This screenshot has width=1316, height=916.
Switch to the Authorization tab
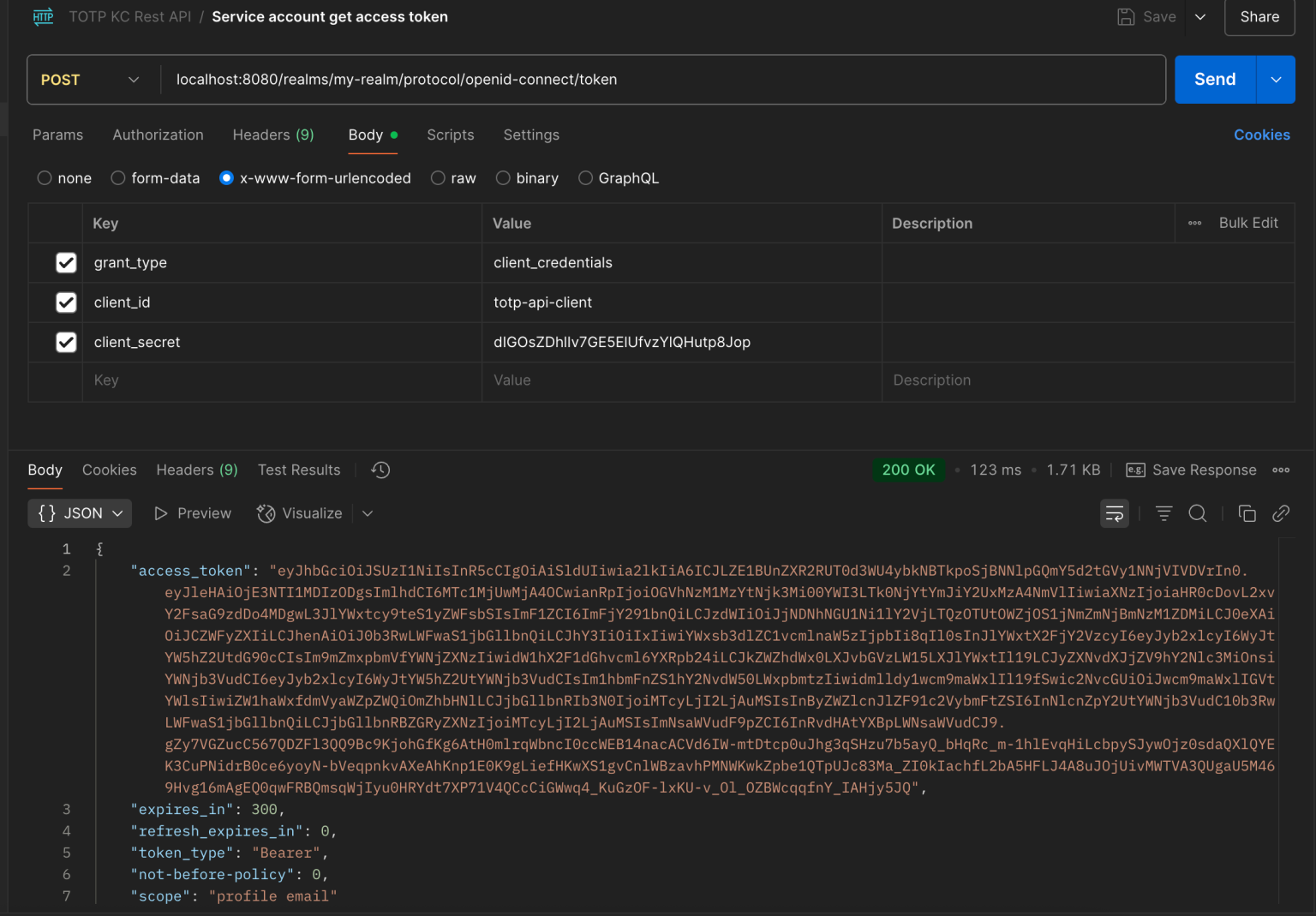(158, 135)
